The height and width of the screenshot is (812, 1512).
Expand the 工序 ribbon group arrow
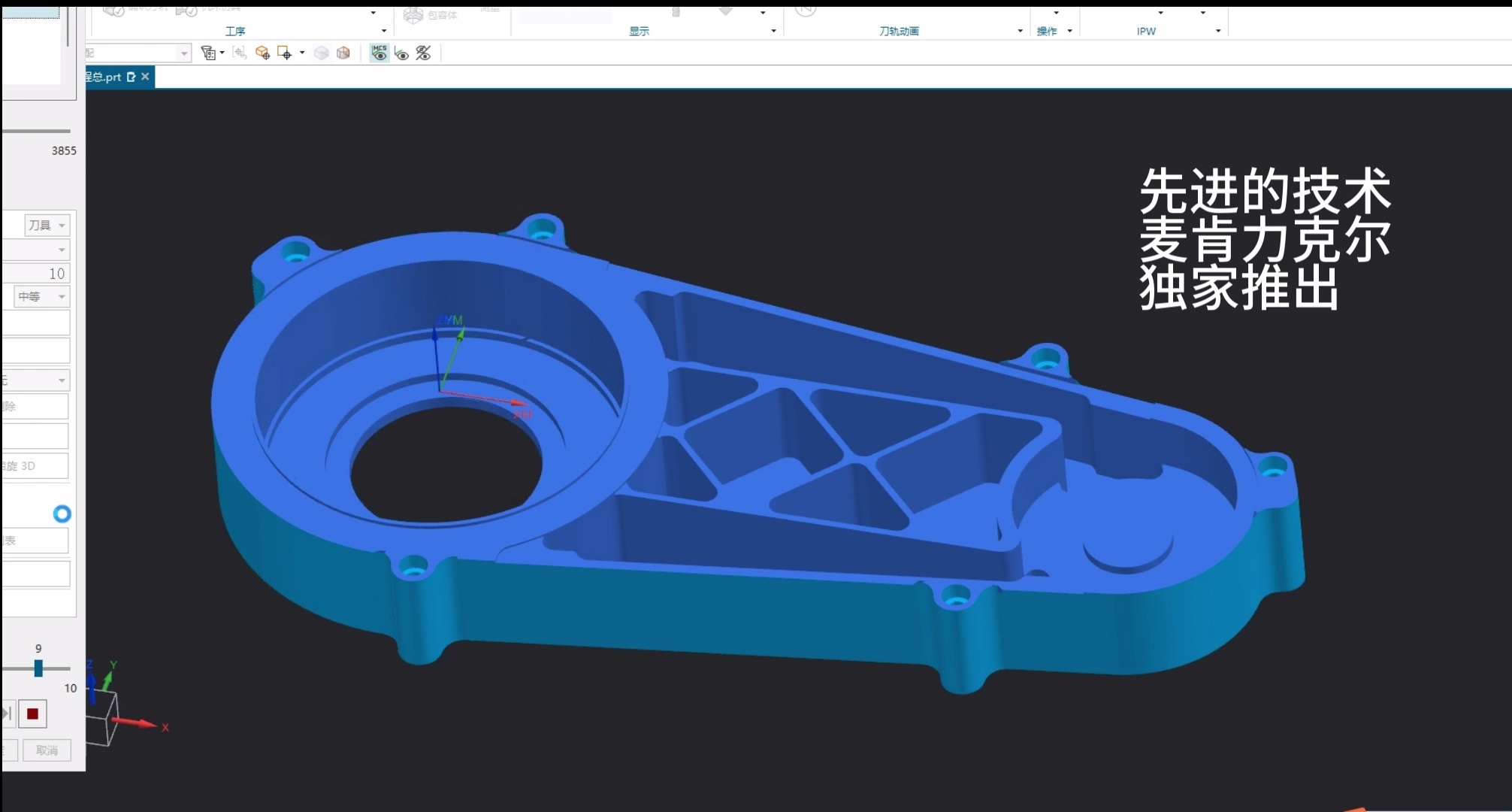pyautogui.click(x=384, y=31)
